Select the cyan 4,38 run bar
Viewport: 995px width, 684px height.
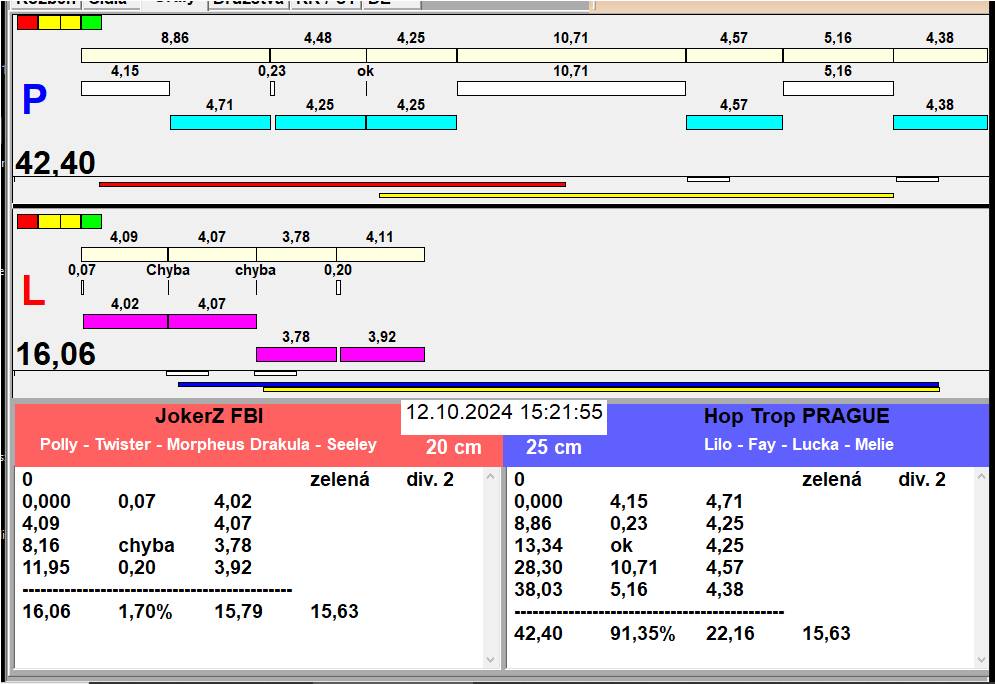940,122
